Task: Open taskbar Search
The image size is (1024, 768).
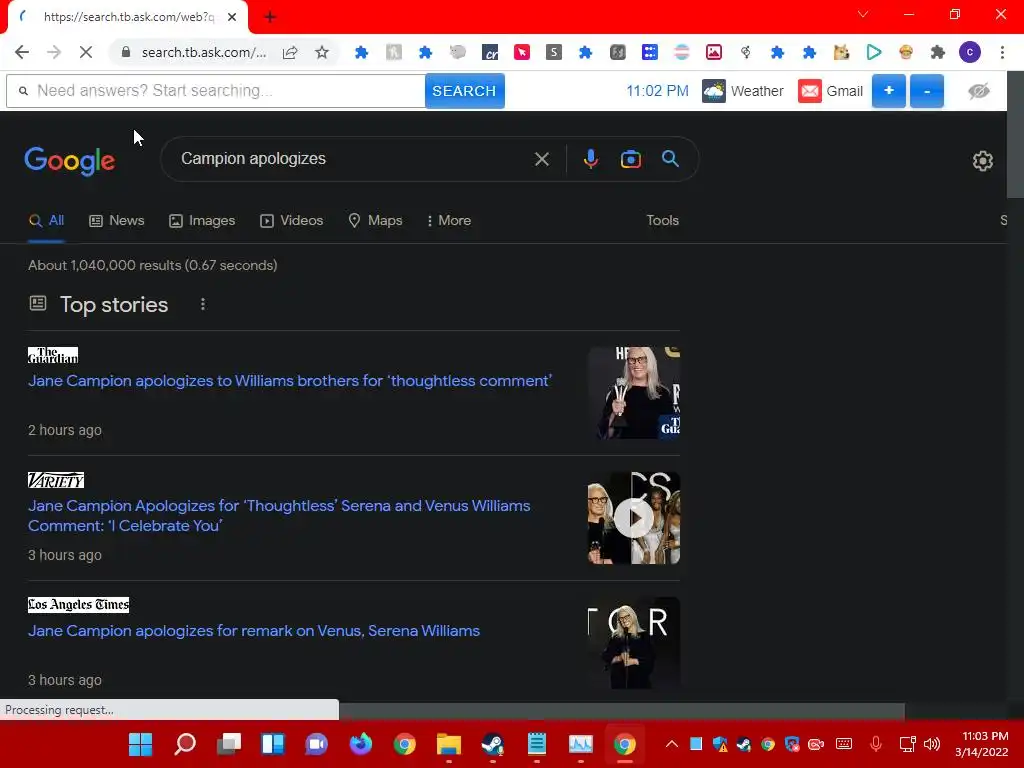Action: pyautogui.click(x=185, y=744)
